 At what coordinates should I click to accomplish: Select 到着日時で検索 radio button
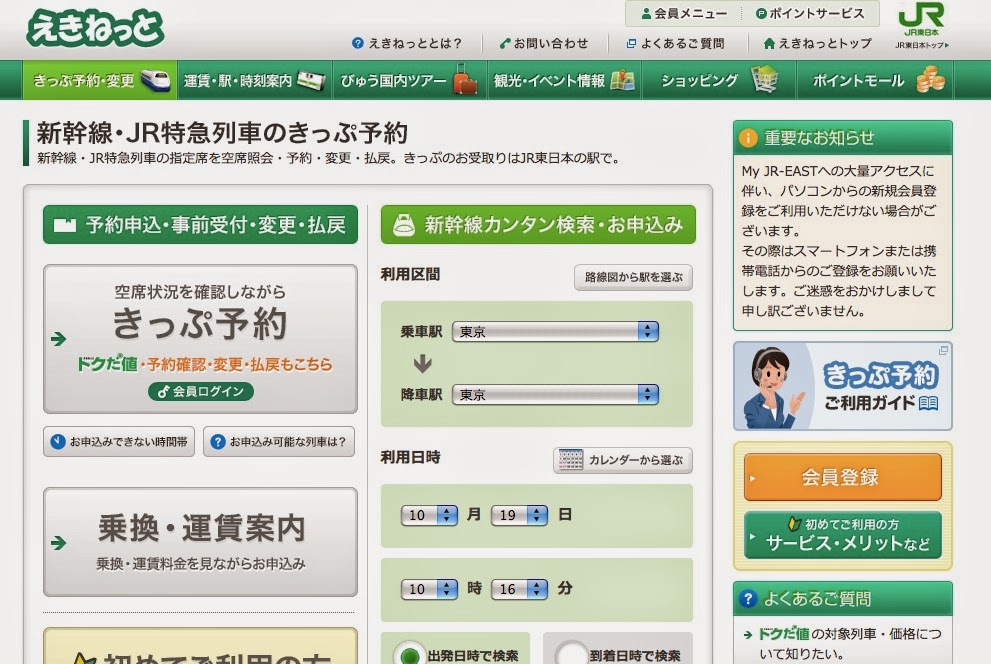(x=571, y=656)
